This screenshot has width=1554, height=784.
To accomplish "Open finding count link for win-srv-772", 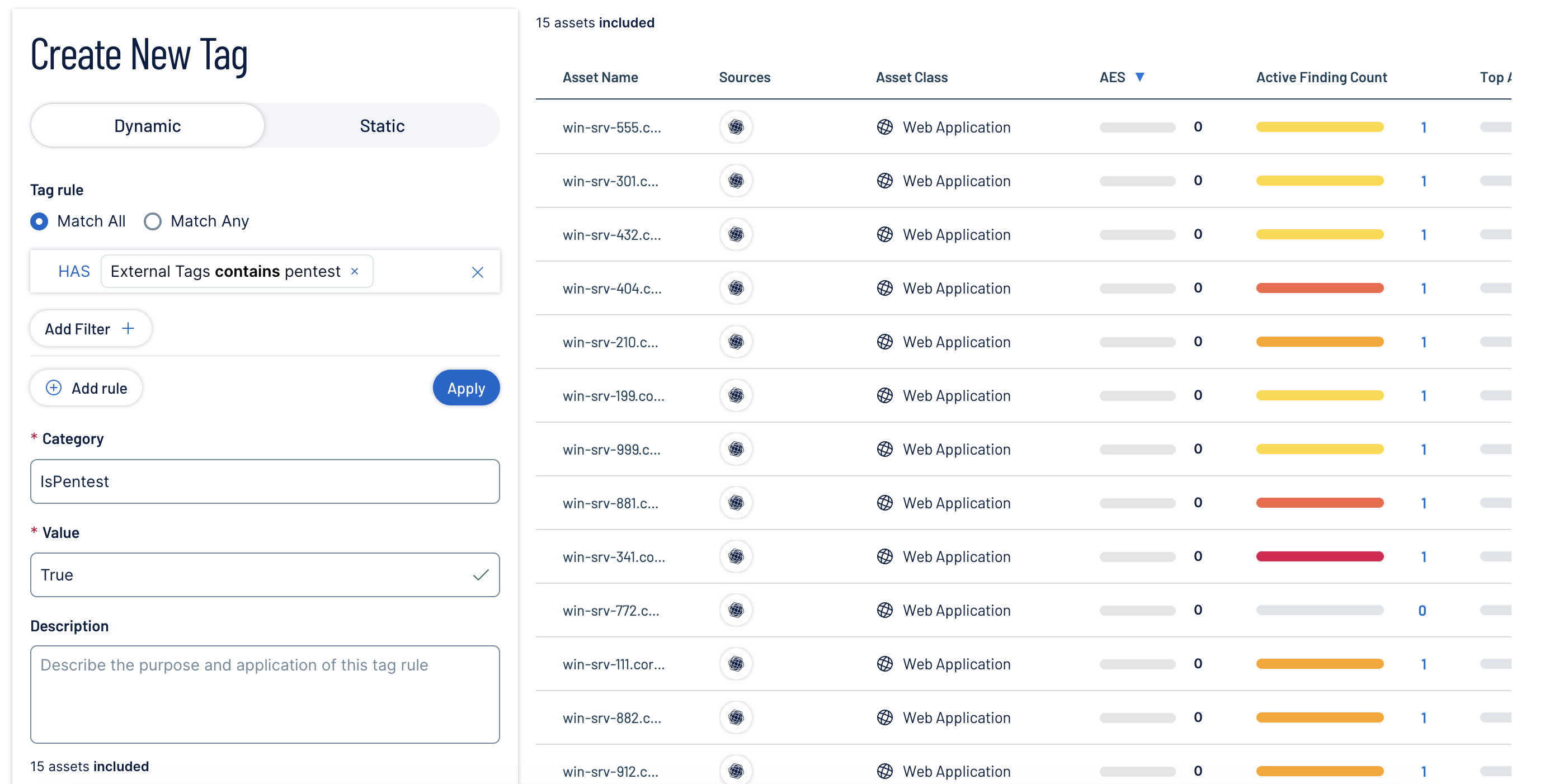I will pos(1422,610).
